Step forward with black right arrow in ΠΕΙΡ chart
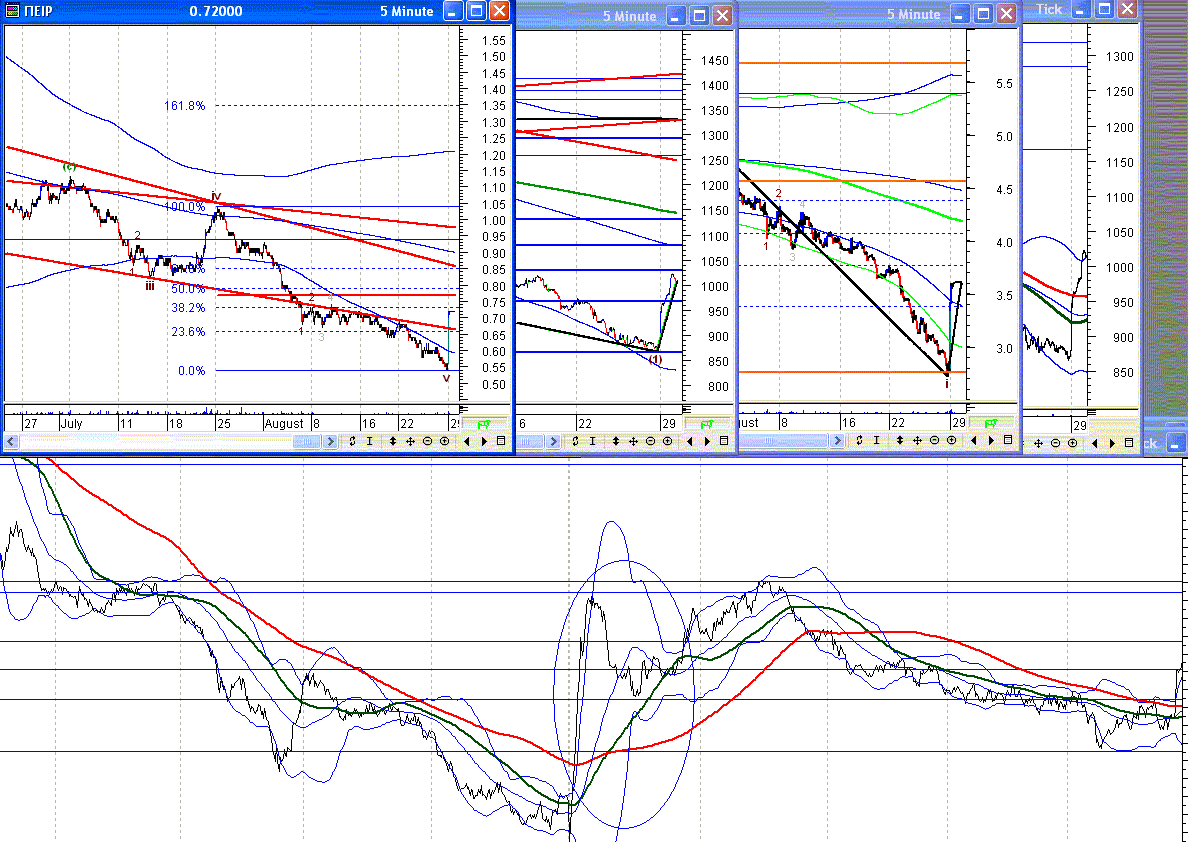This screenshot has height=842, width=1188. [484, 441]
